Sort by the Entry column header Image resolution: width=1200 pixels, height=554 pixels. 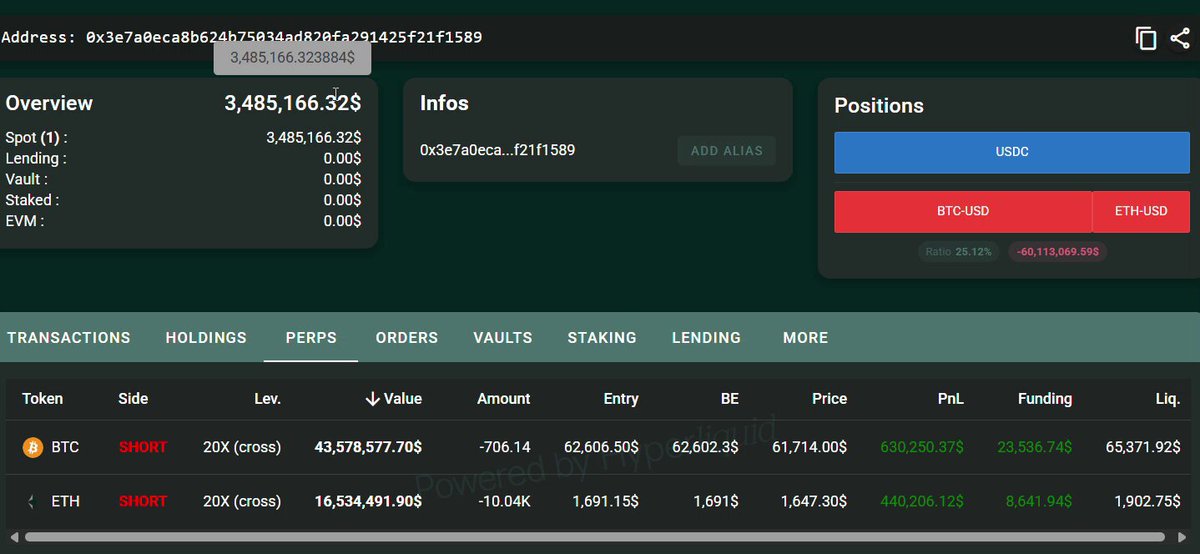(621, 399)
